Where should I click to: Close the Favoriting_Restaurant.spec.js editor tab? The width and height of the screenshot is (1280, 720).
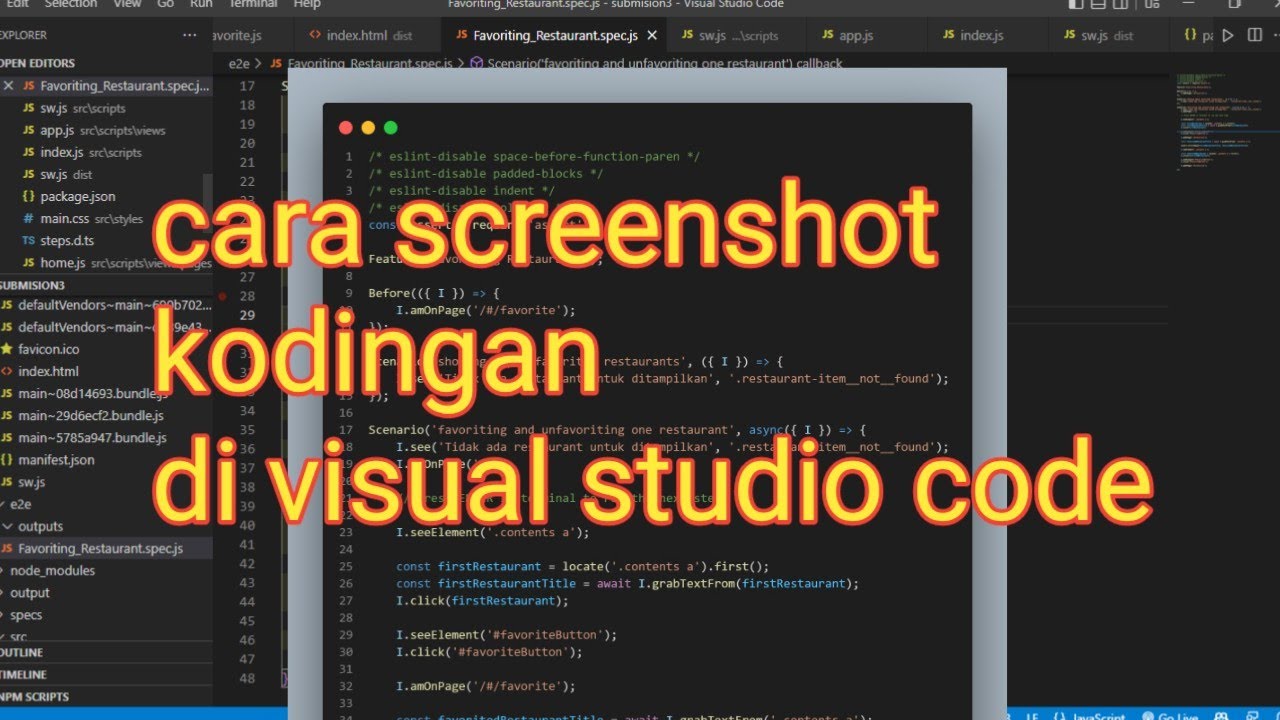click(652, 35)
